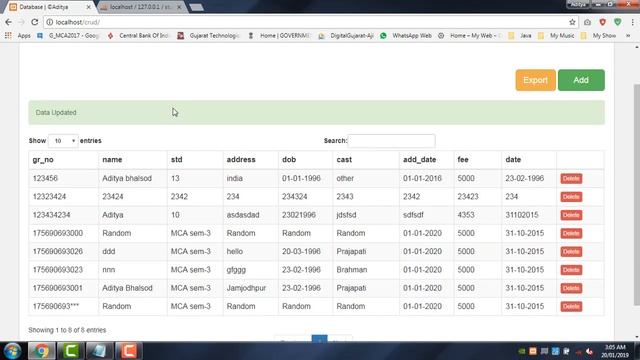Show more bookmarks chevron
Screen dimensions: 640x360
(628, 36)
